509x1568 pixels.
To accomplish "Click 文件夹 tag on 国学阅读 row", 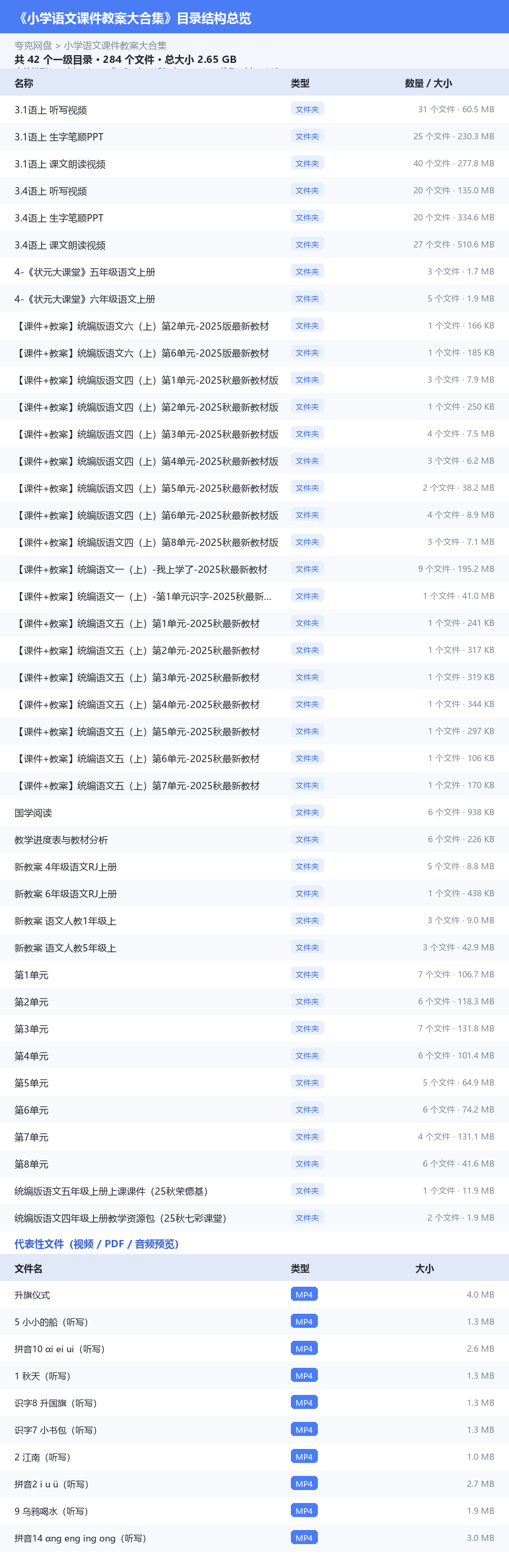I will tap(307, 812).
